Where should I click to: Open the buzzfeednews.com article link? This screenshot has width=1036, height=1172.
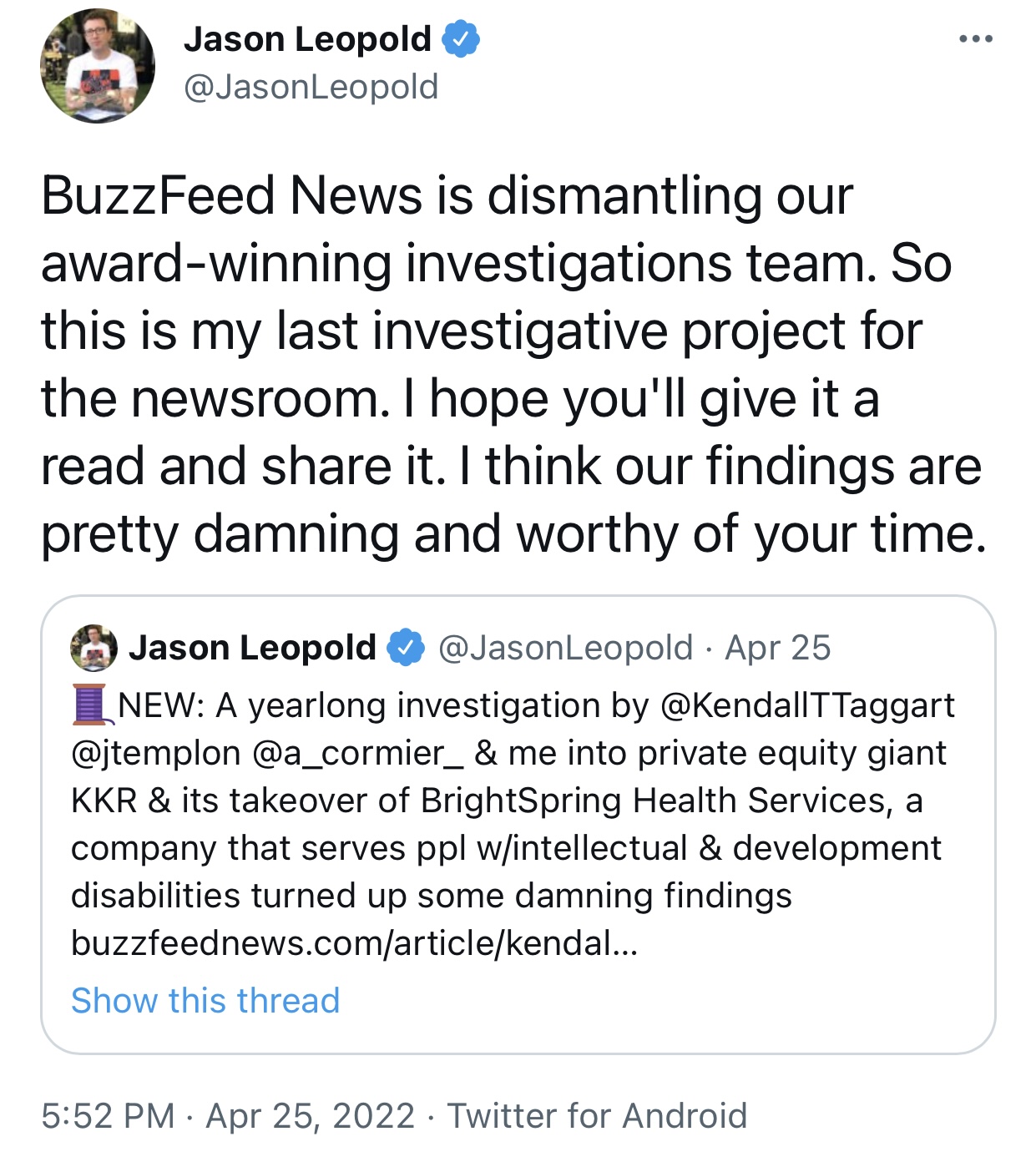coord(354,943)
